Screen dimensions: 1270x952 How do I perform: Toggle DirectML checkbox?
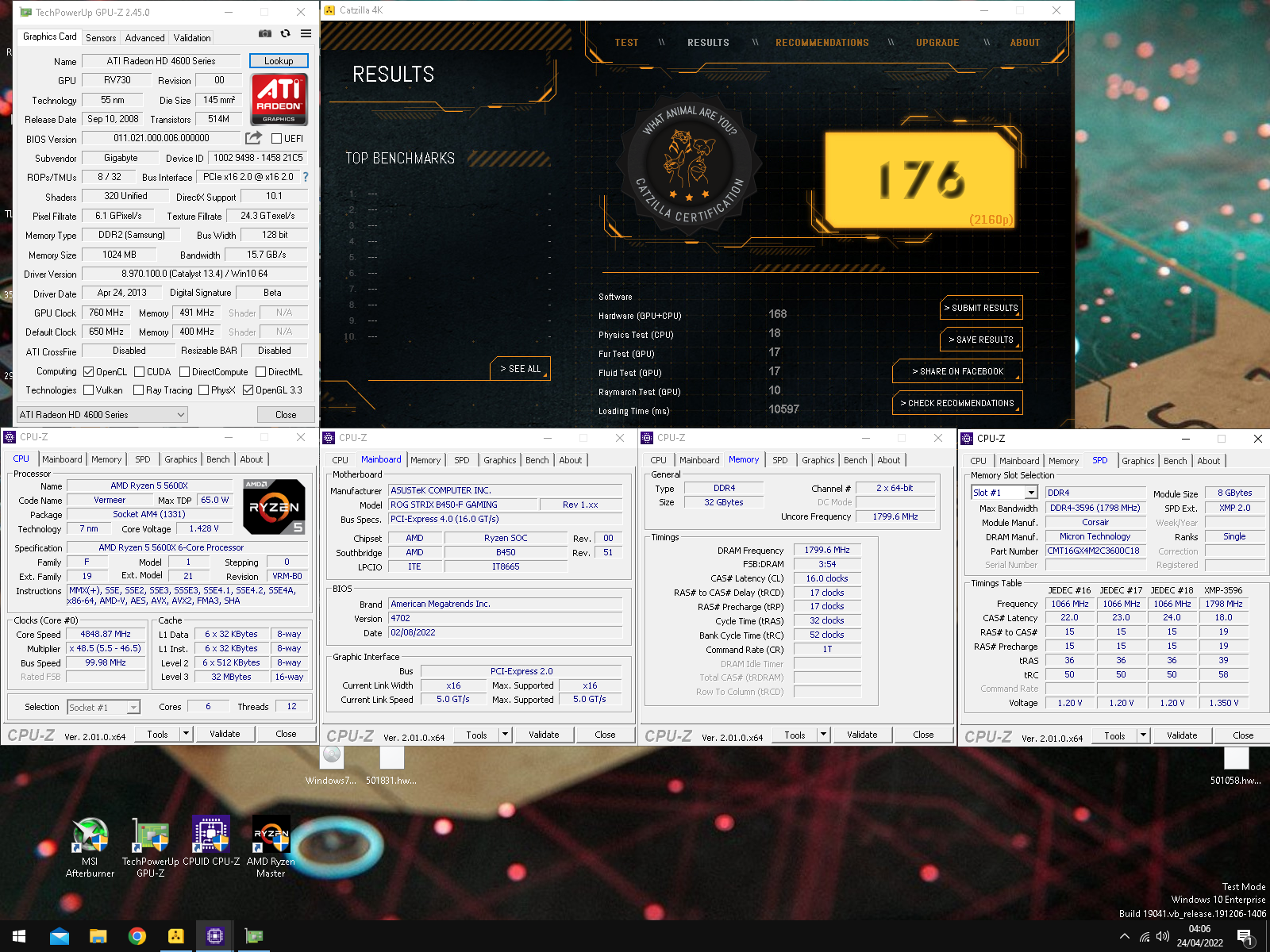coord(261,371)
